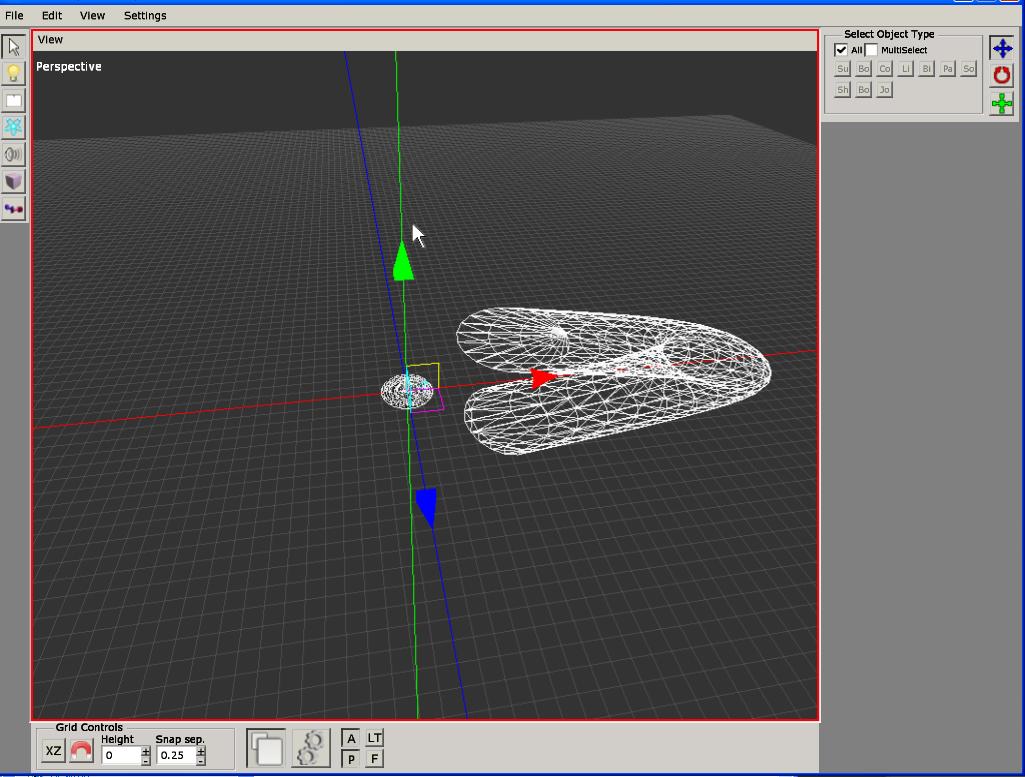Open the Settings menu
Image resolution: width=1025 pixels, height=777 pixels.
tap(145, 16)
